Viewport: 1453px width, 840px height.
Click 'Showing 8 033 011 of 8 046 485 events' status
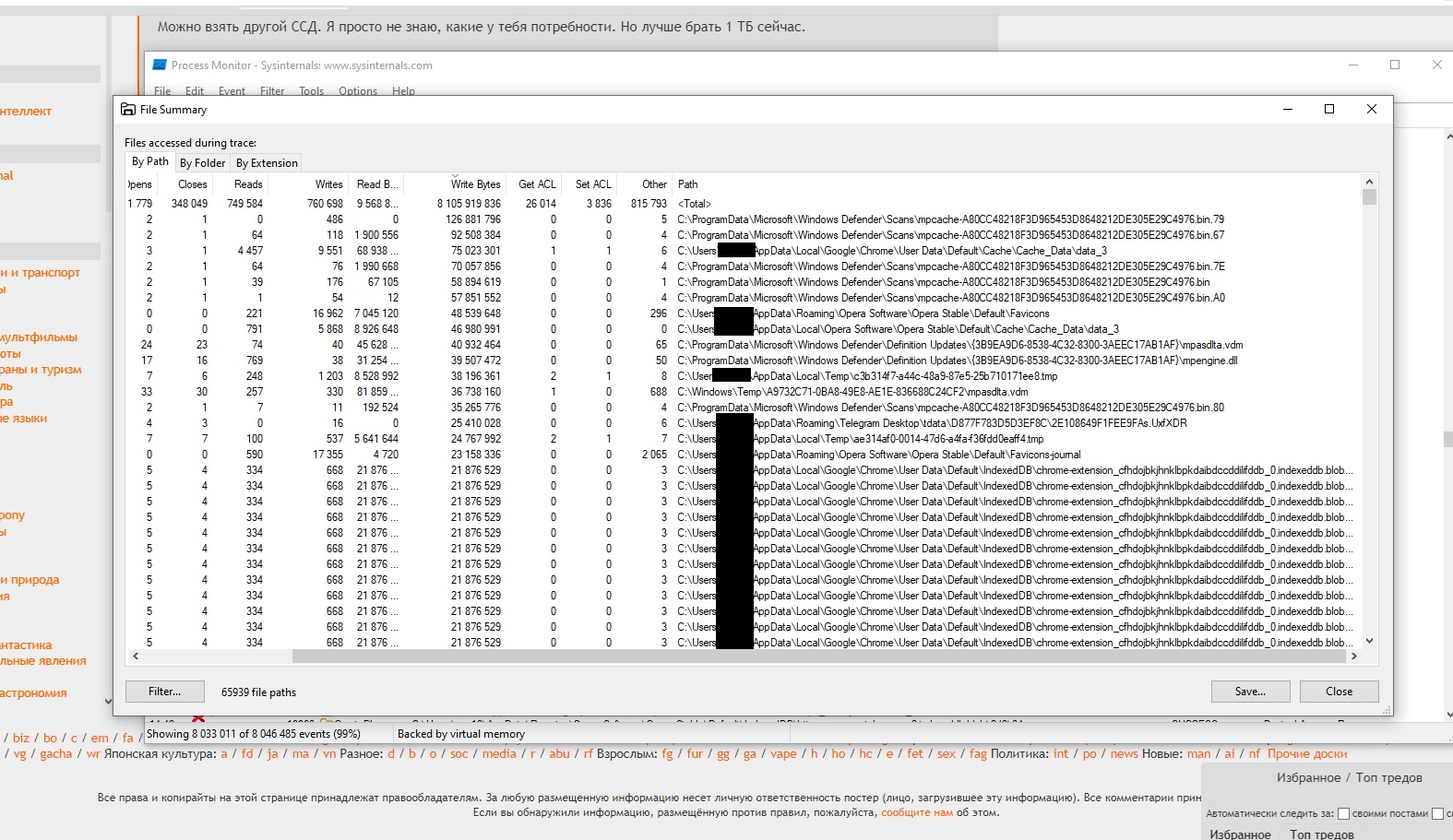pos(254,734)
